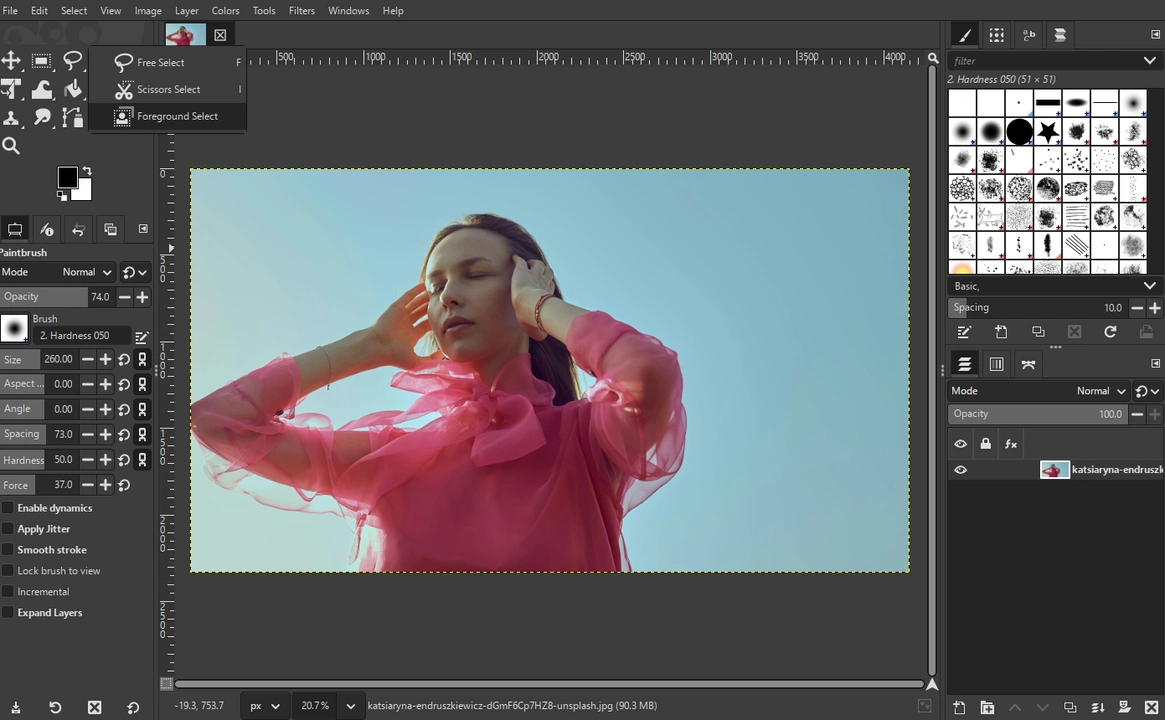Switch to the Tool Options tab
1165x720 pixels.
click(x=15, y=229)
